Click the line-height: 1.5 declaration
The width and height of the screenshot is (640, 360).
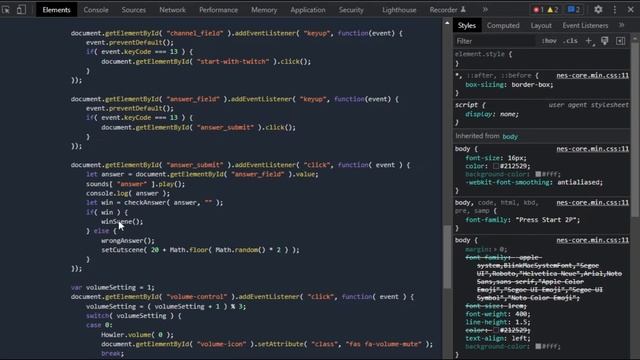click(x=498, y=322)
